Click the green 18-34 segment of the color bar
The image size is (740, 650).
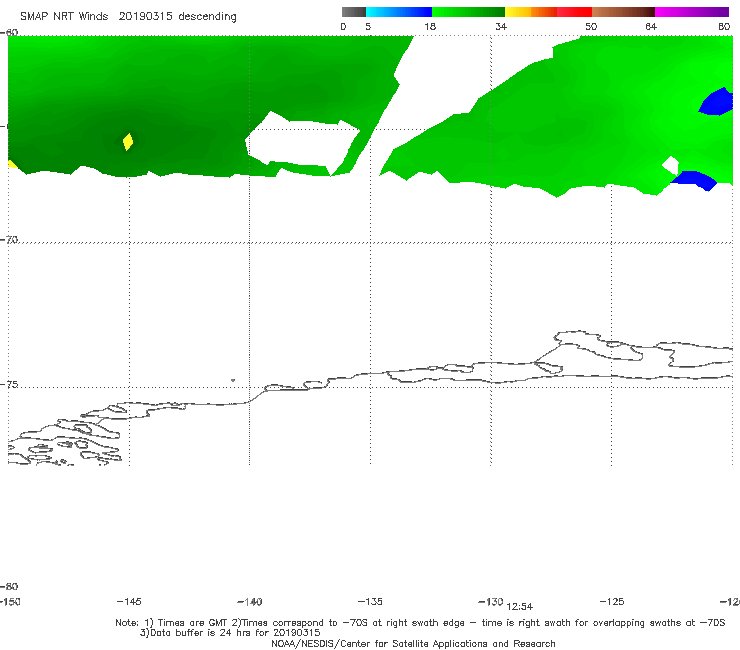click(468, 12)
